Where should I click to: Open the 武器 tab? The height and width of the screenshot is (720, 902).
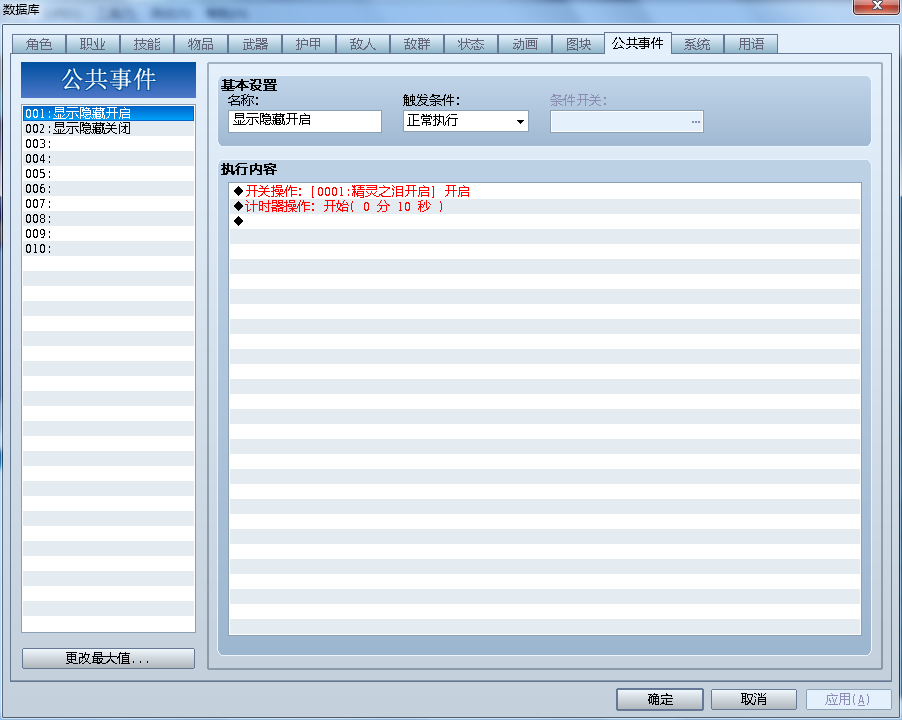point(255,44)
